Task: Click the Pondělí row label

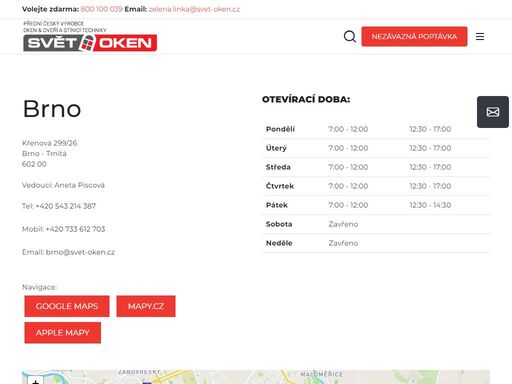Action: click(280, 129)
